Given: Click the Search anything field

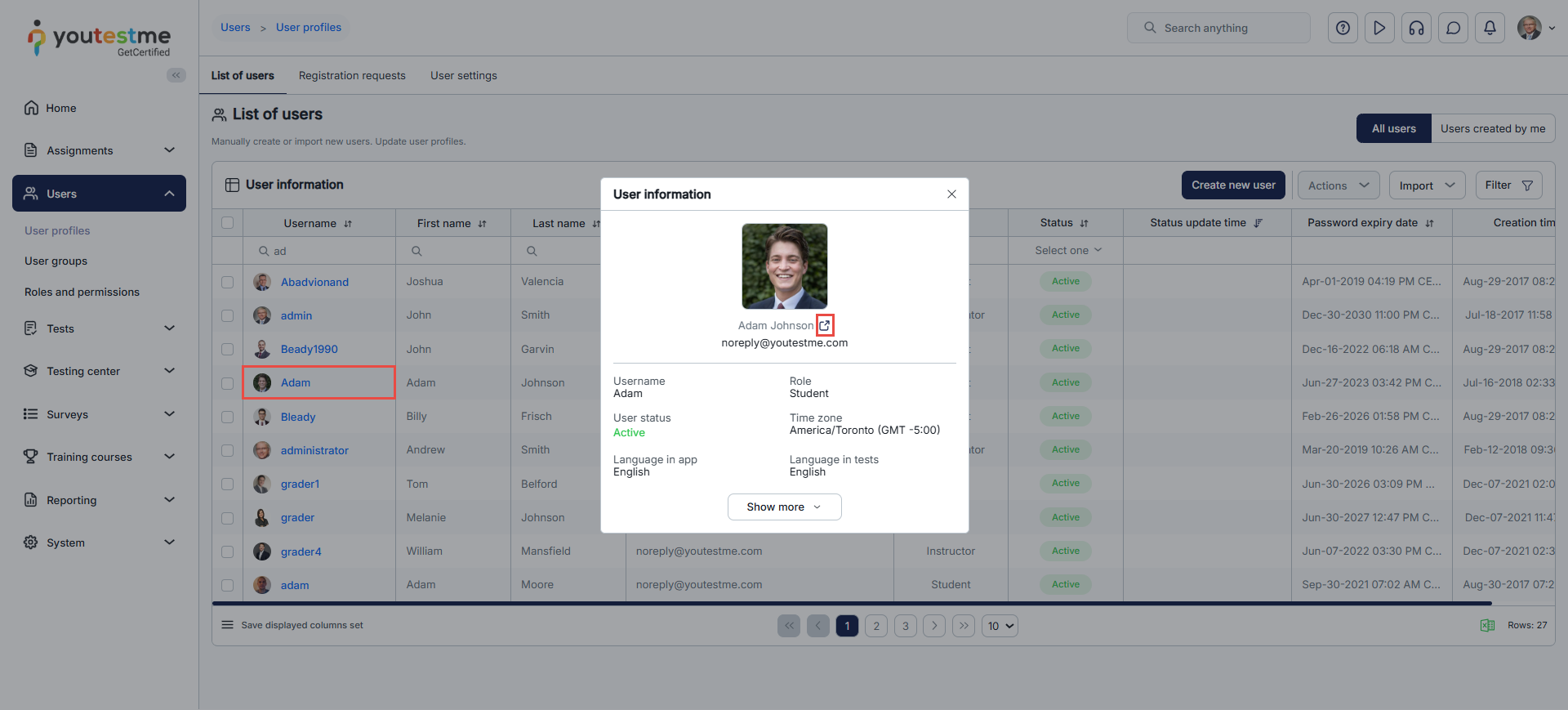Looking at the screenshot, I should click(x=1218, y=28).
